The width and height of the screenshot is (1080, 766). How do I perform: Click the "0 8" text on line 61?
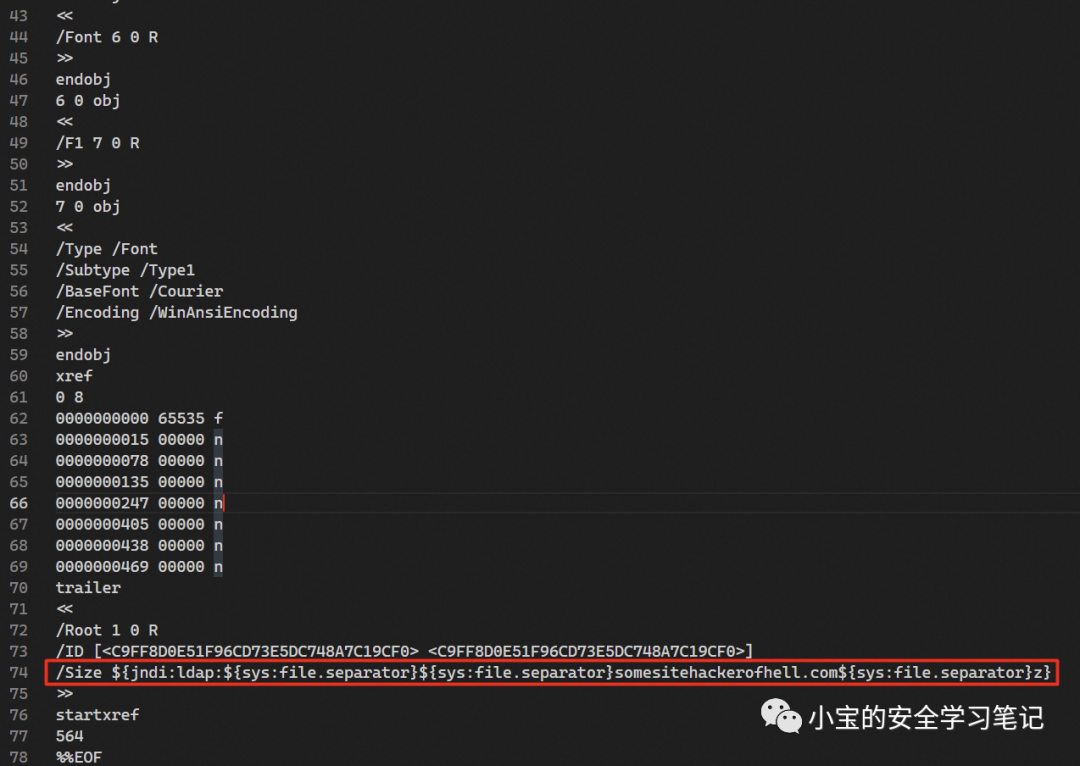click(x=70, y=397)
